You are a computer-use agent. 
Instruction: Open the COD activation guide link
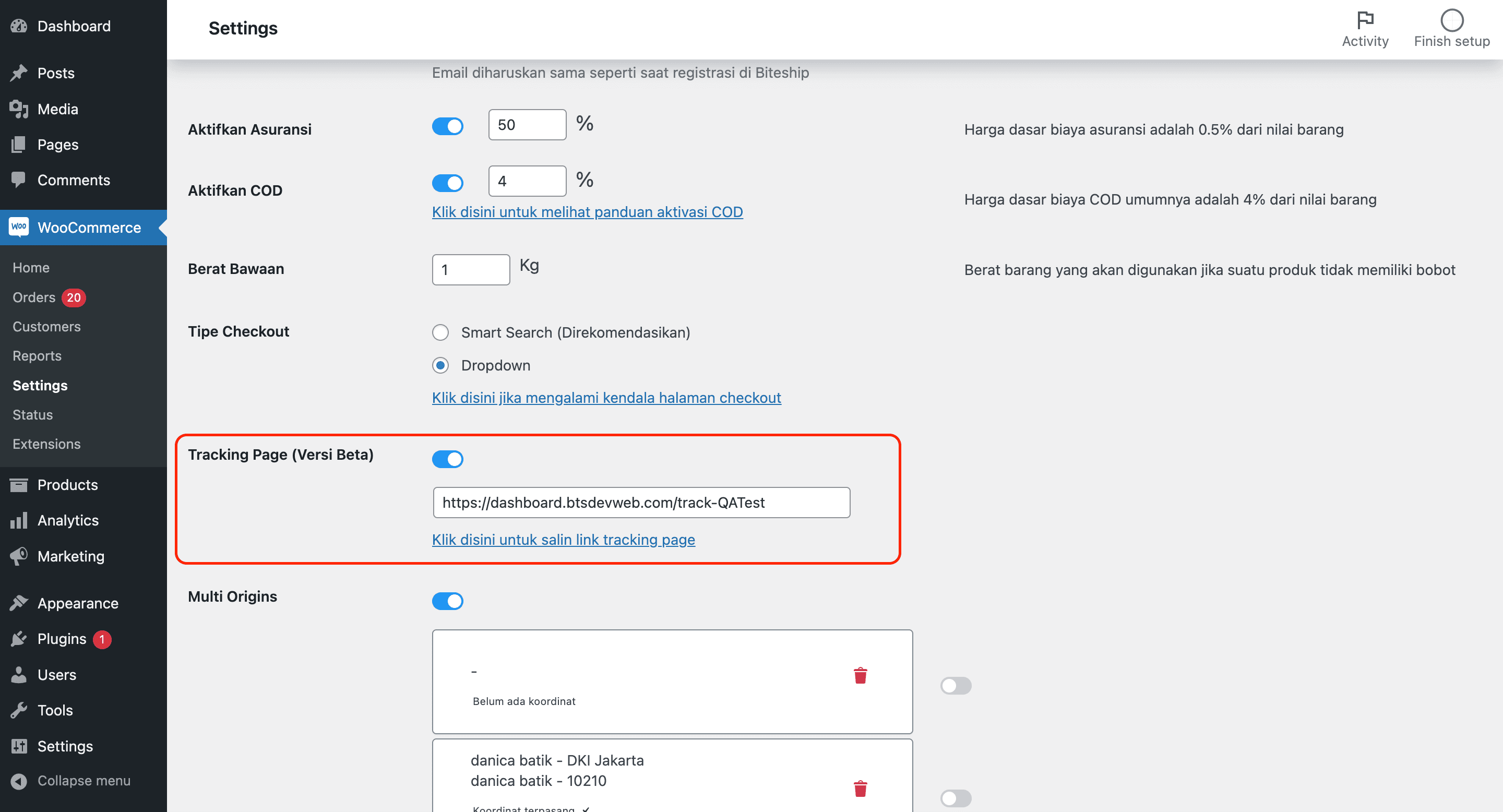(587, 212)
